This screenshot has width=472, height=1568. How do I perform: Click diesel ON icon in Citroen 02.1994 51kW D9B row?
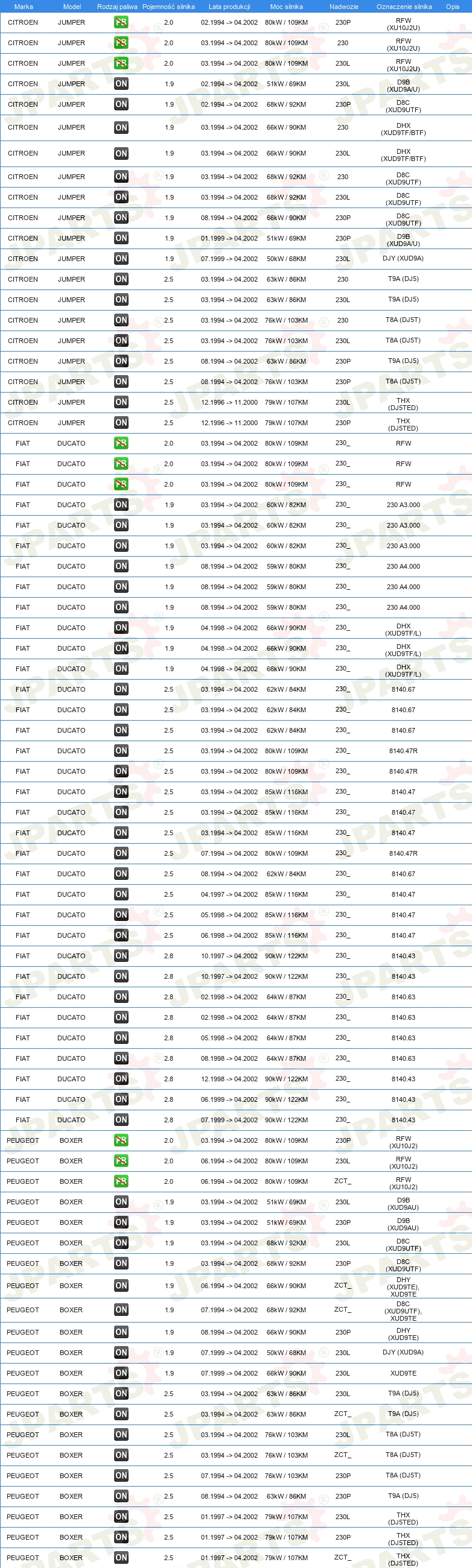pyautogui.click(x=121, y=84)
